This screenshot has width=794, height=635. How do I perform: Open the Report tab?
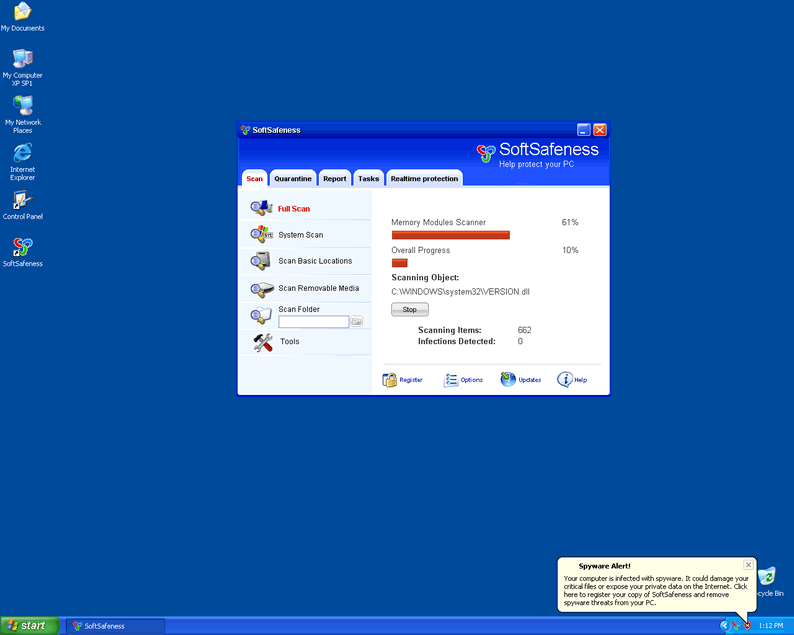[335, 179]
